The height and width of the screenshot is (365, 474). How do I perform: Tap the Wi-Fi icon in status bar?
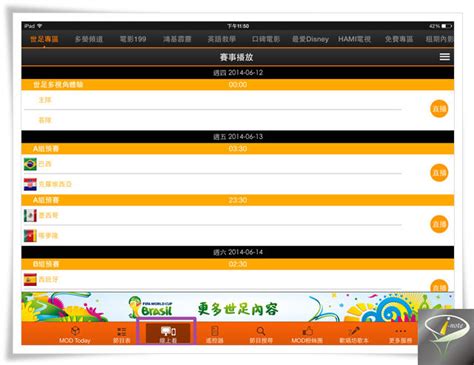[x=40, y=26]
